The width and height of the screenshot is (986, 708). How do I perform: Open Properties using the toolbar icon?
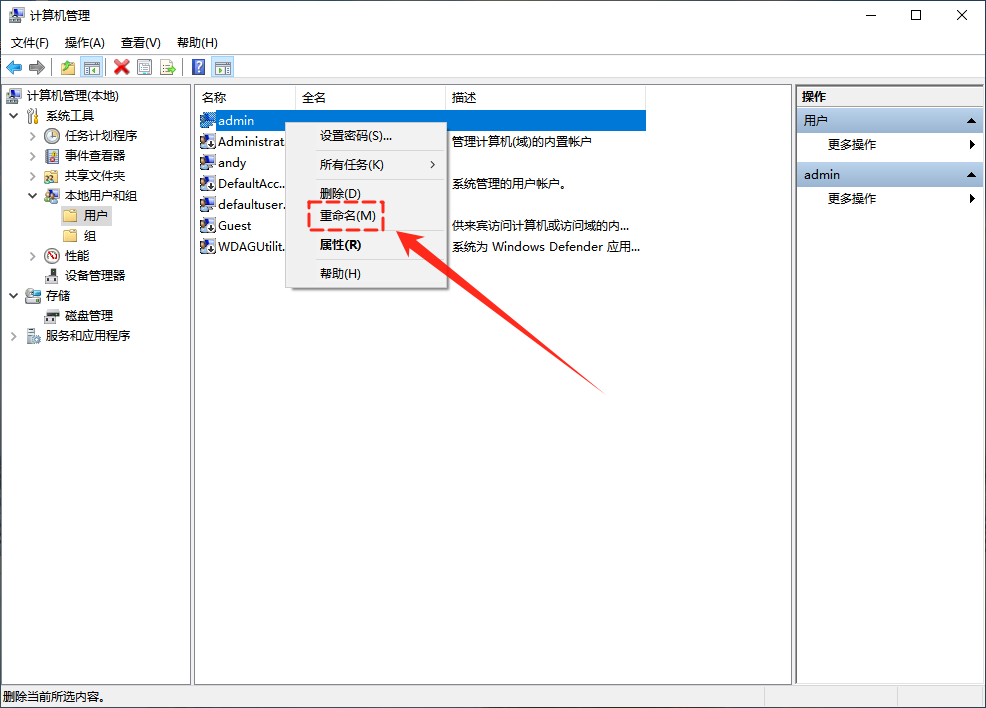click(145, 67)
